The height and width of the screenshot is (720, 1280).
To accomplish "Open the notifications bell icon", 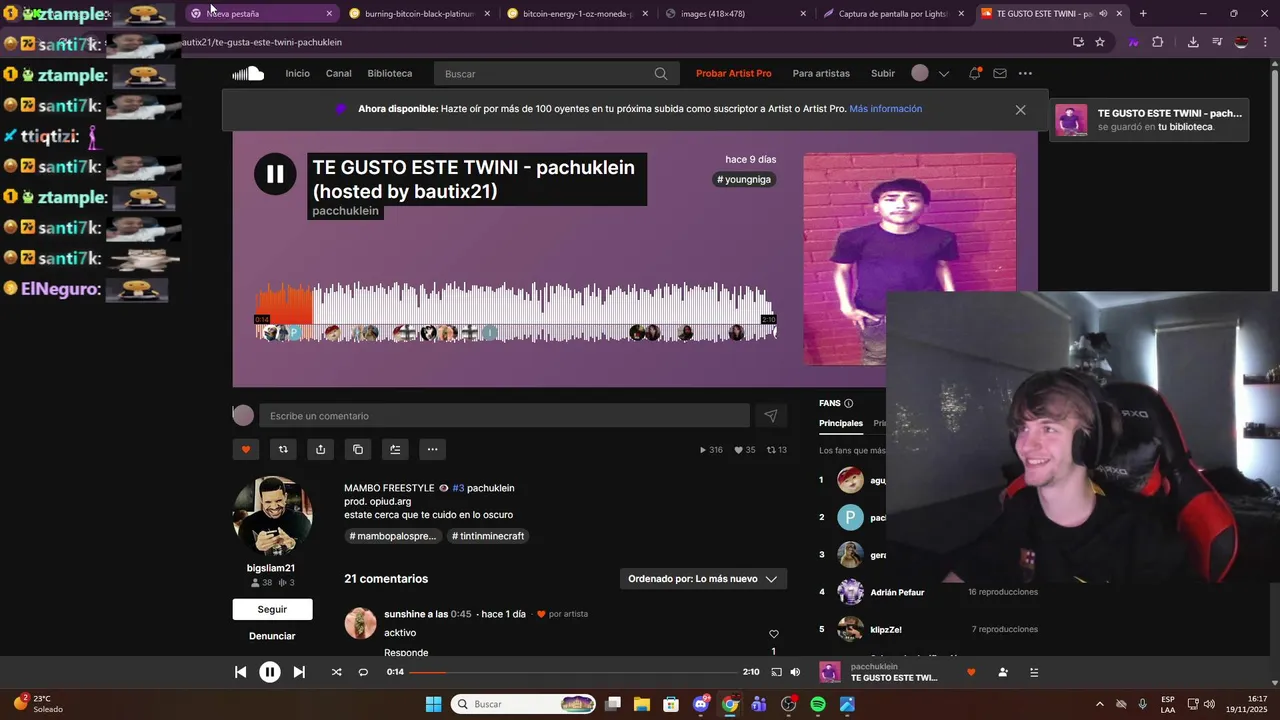I will (x=974, y=73).
